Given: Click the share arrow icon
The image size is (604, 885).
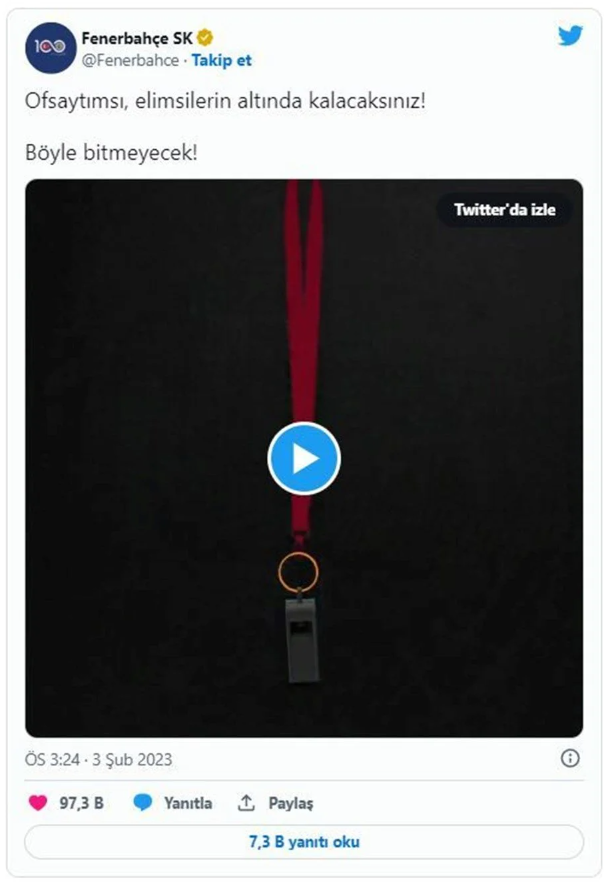Looking at the screenshot, I should click(246, 802).
